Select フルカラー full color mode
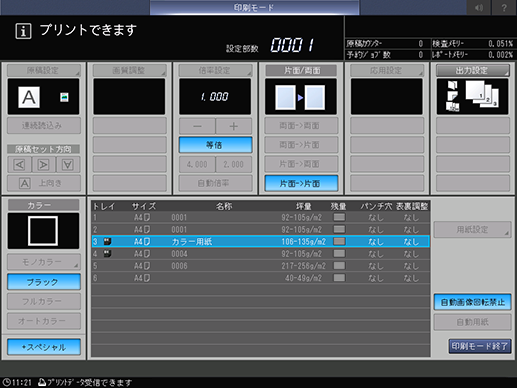The width and height of the screenshot is (517, 388). (x=44, y=301)
